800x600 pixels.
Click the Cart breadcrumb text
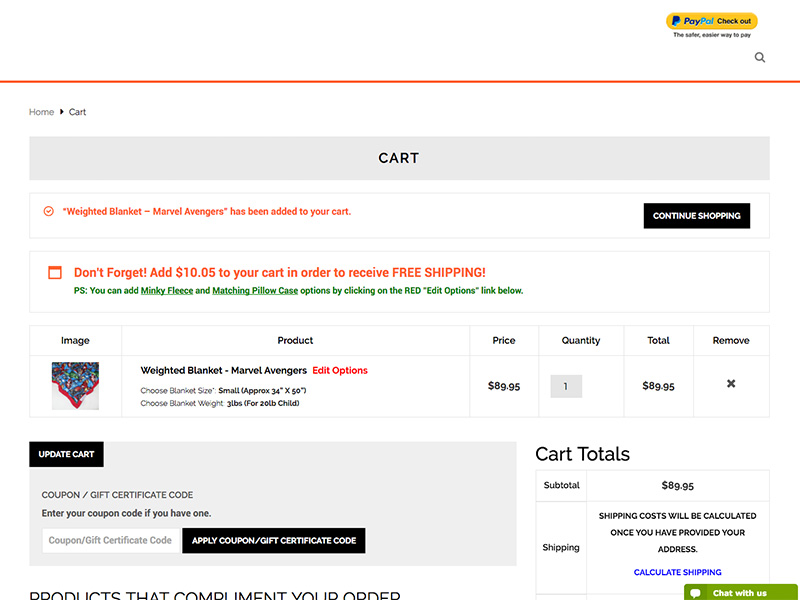(78, 112)
